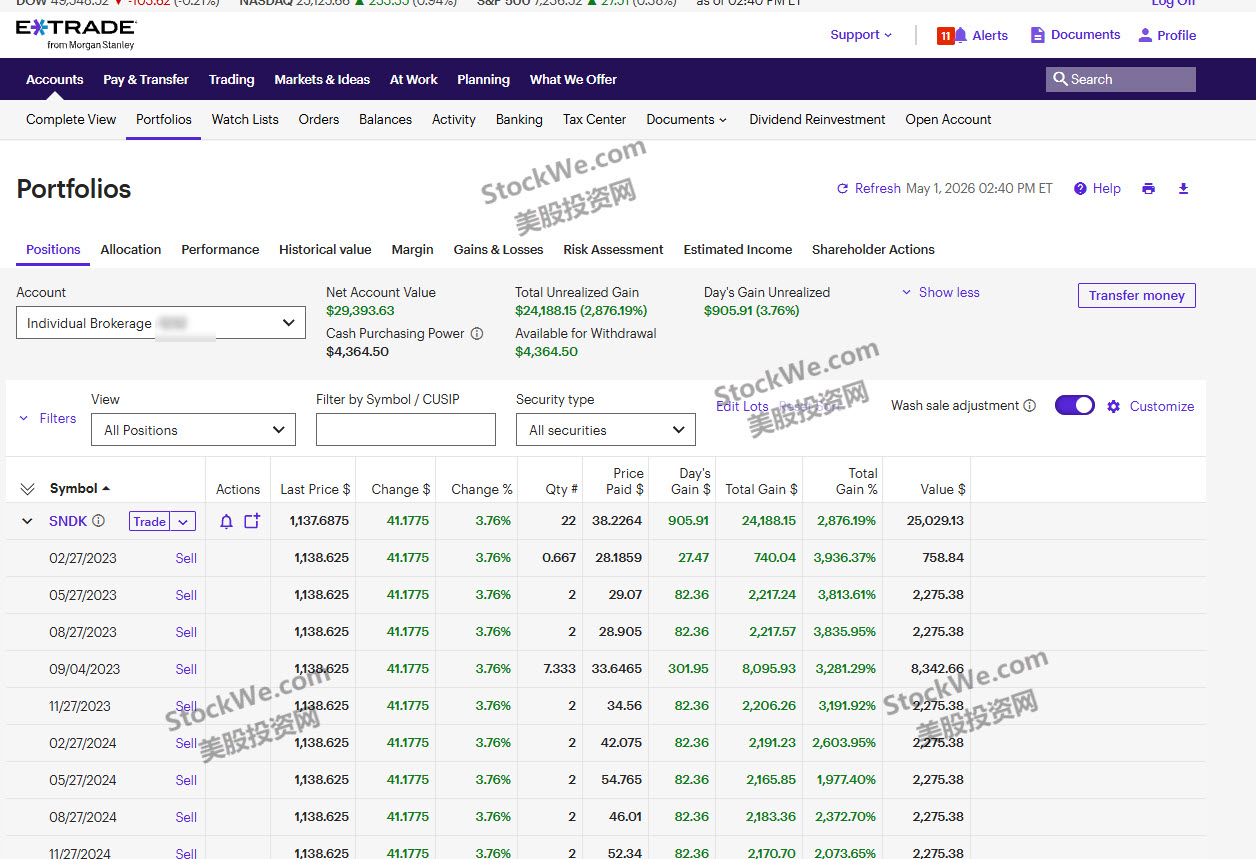1256x859 pixels.
Task: Click the Refresh icon
Action: pos(843,189)
